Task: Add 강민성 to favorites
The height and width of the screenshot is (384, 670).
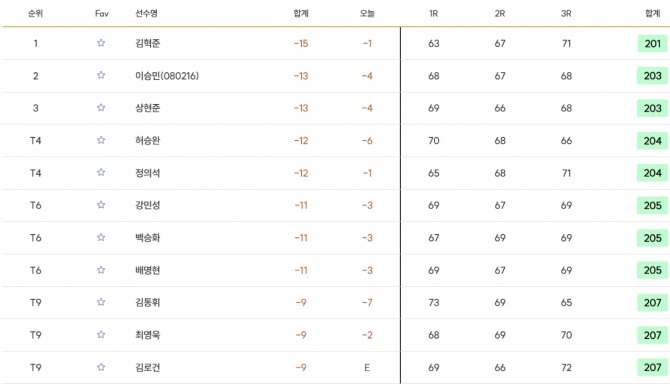Action: coord(101,205)
